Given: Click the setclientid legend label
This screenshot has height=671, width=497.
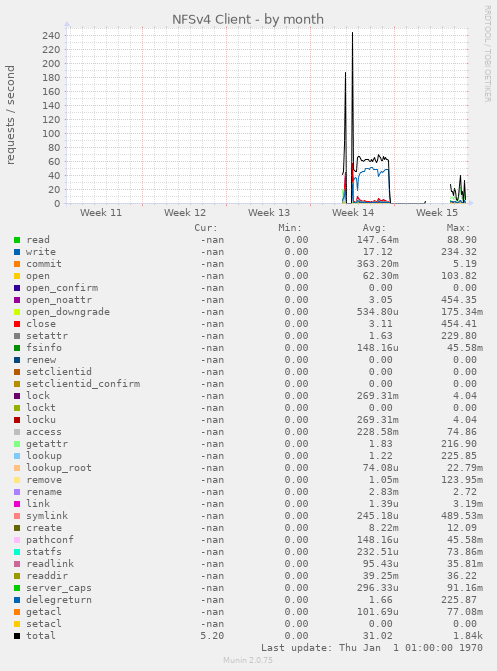Looking at the screenshot, I should pos(59,372).
